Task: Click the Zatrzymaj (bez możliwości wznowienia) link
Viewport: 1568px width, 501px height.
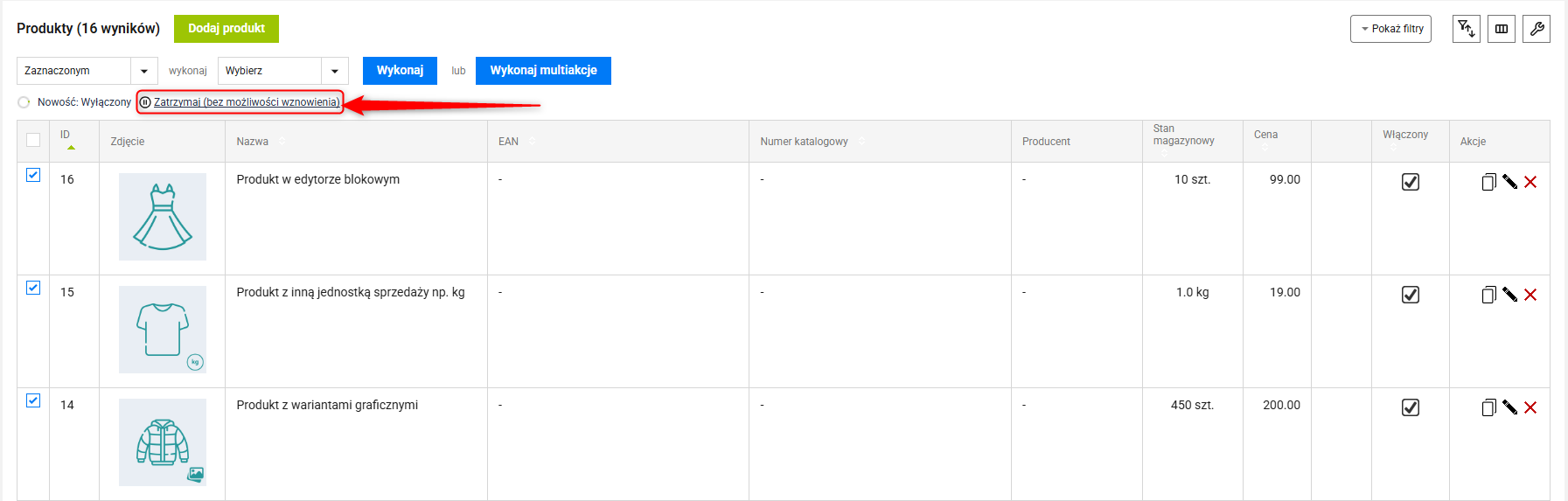Action: click(x=247, y=102)
